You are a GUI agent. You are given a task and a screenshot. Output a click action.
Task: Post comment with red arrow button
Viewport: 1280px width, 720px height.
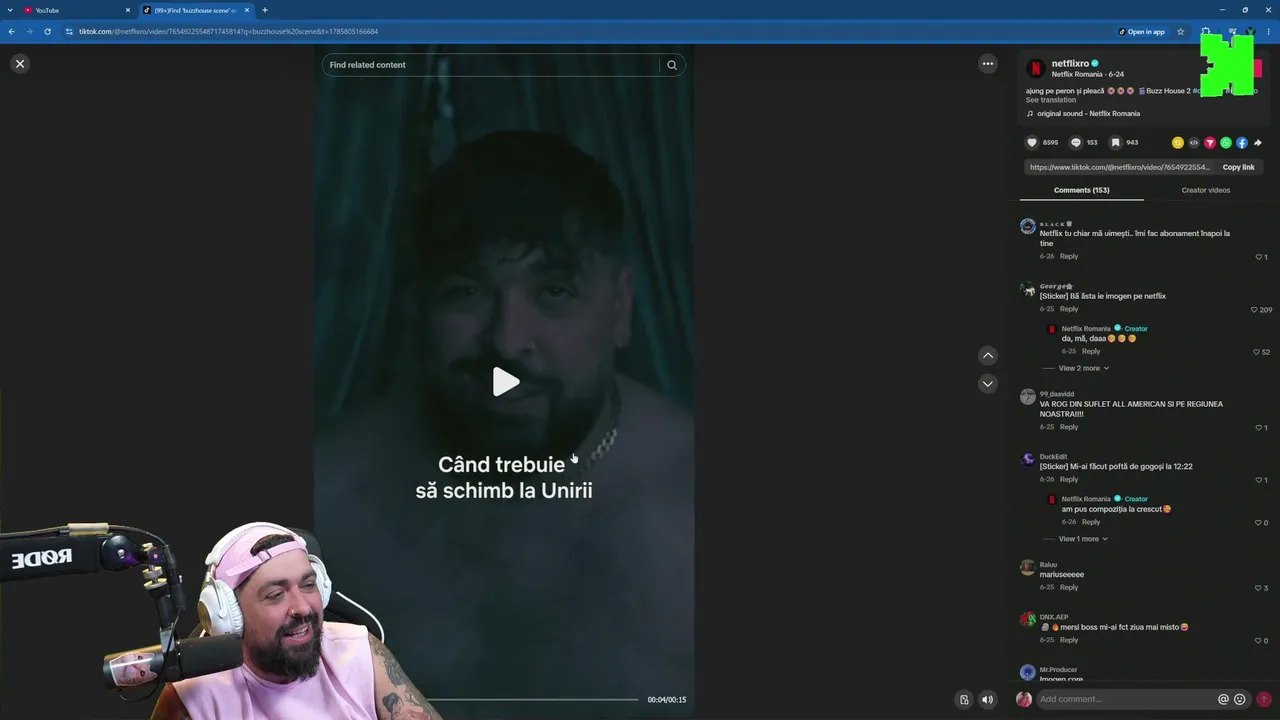tap(1264, 700)
